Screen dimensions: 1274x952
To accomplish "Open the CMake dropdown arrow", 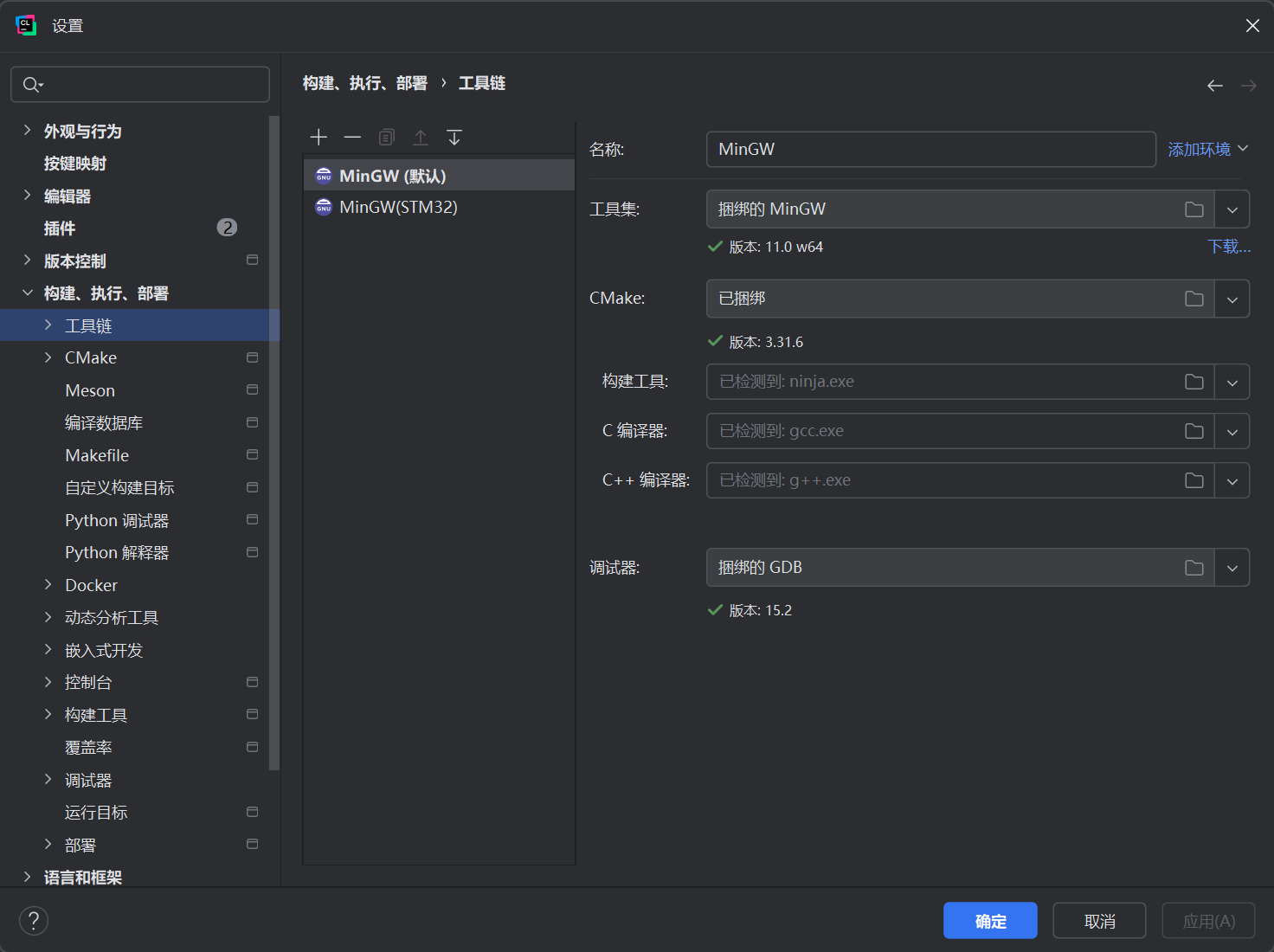I will click(1232, 299).
